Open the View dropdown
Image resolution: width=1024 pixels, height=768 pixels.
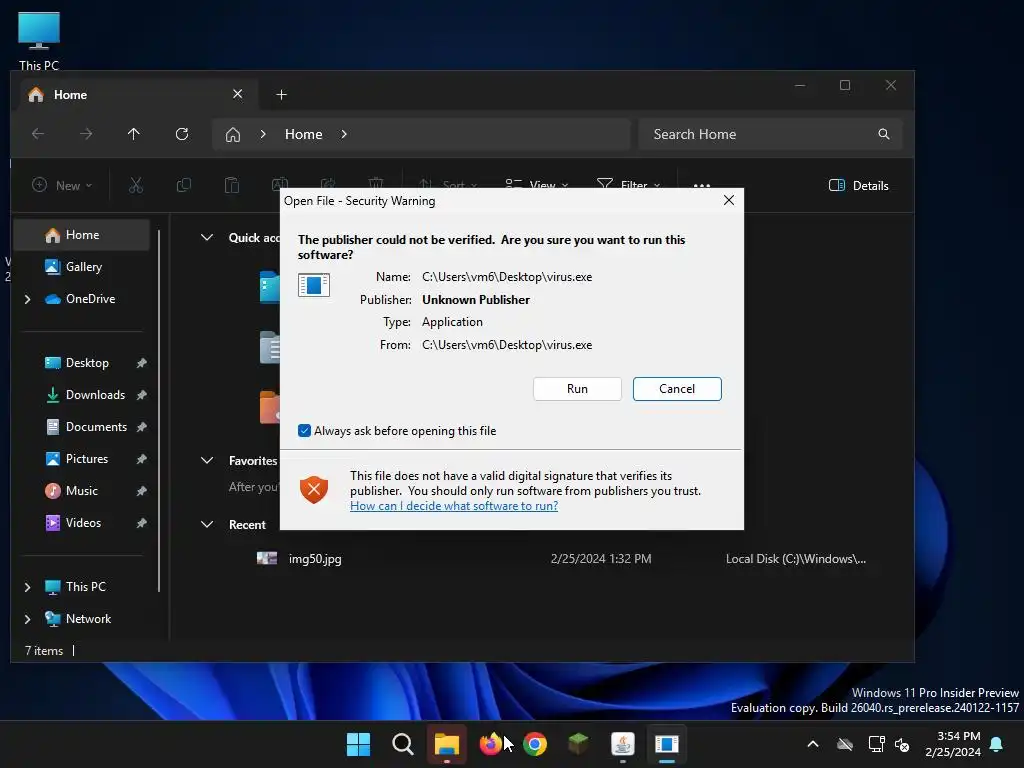[537, 185]
